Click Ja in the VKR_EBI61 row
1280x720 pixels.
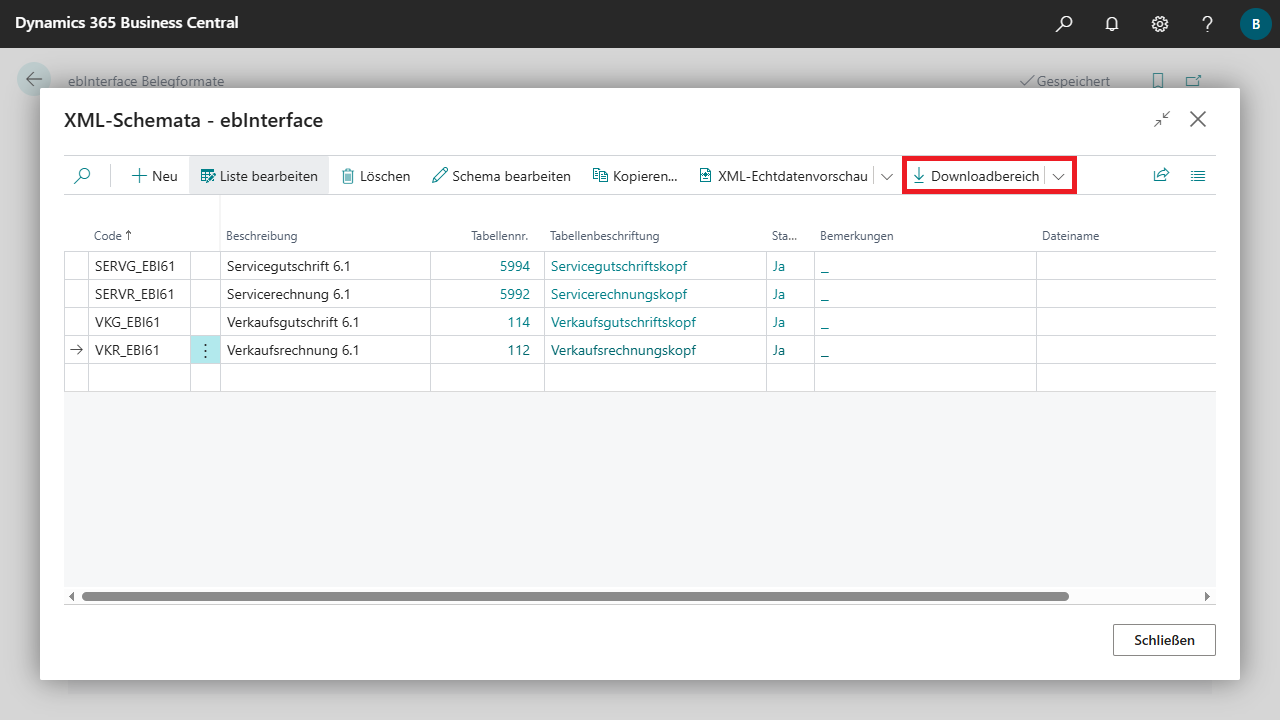coord(779,350)
